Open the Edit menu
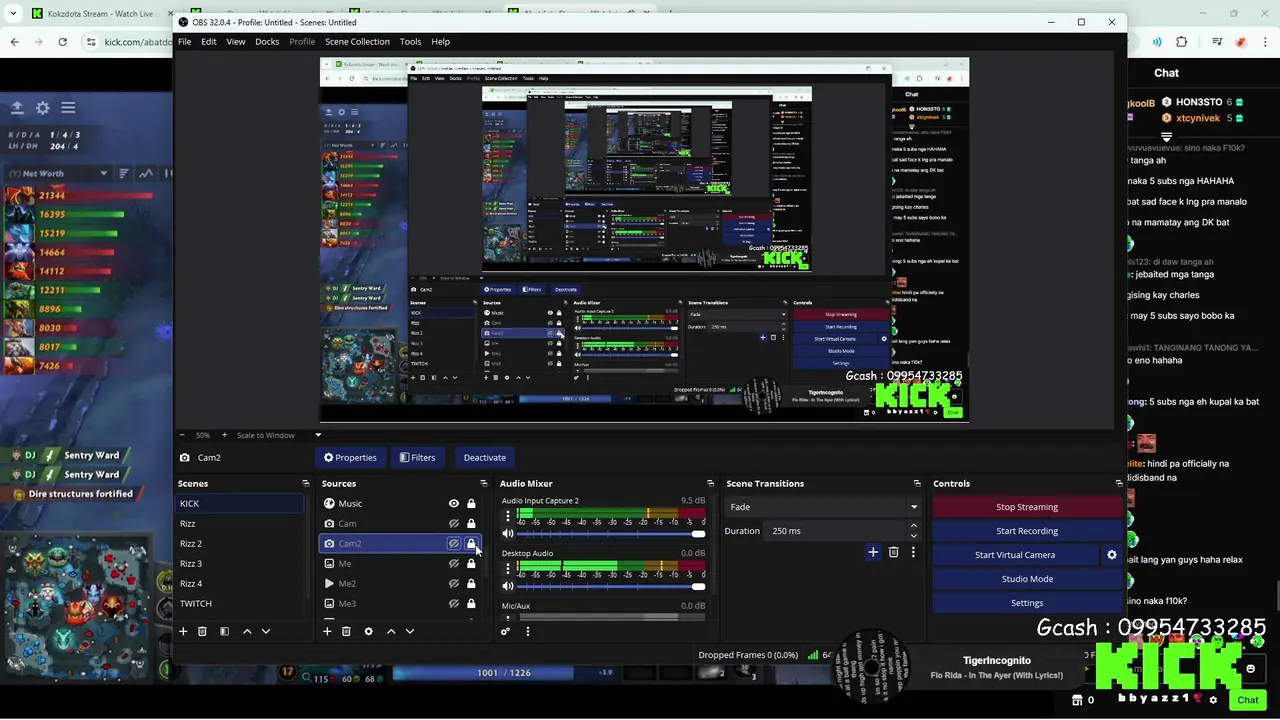 [x=209, y=42]
